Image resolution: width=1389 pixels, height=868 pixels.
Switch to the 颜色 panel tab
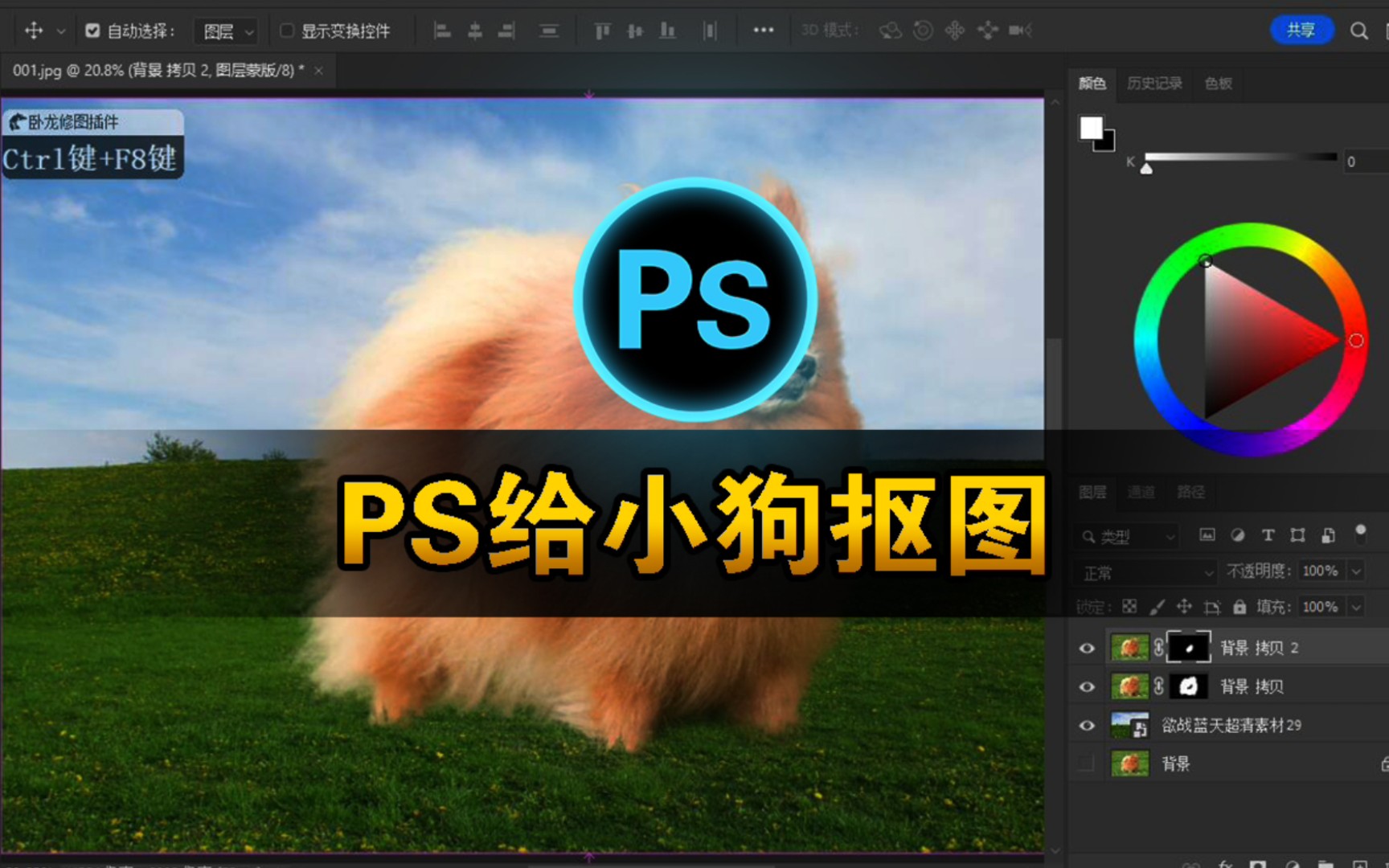1092,84
